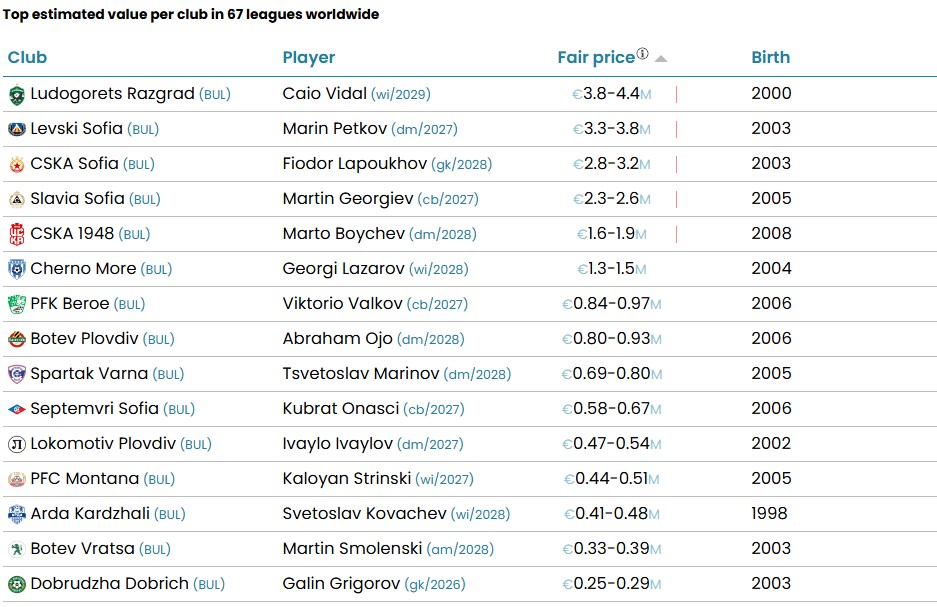Image resolution: width=937 pixels, height=607 pixels.
Task: Click the CSKA 1948 club crest icon
Action: [x=17, y=235]
